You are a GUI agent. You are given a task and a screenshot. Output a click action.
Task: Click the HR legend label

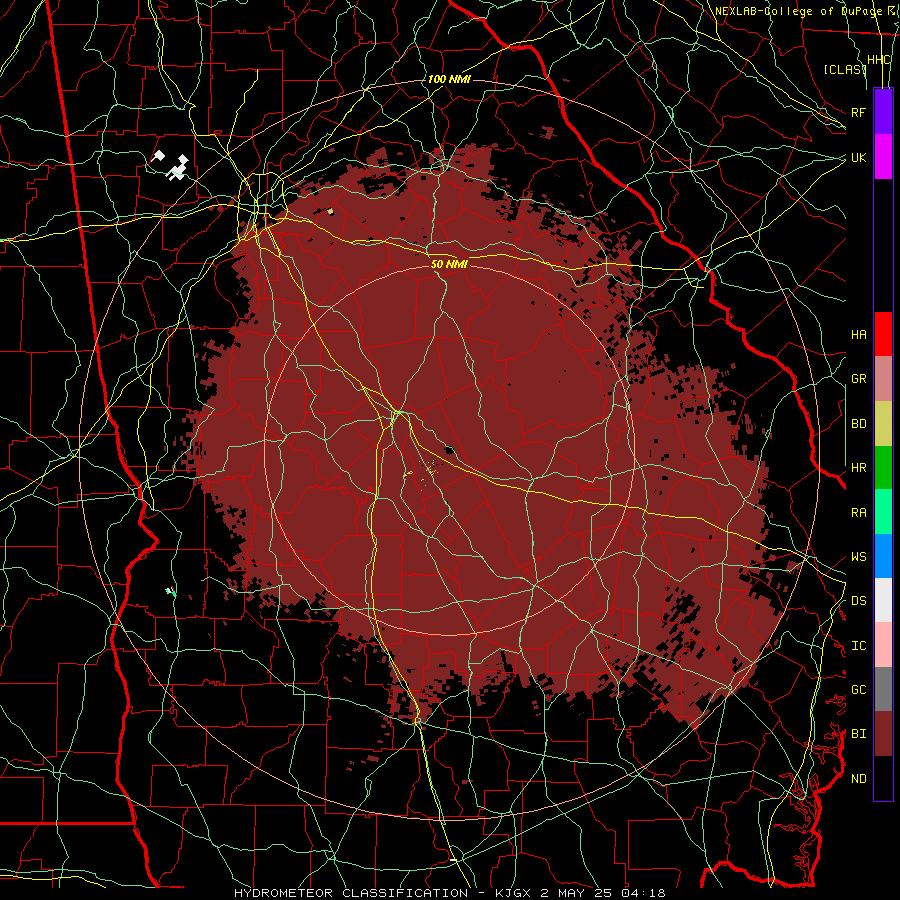(858, 468)
